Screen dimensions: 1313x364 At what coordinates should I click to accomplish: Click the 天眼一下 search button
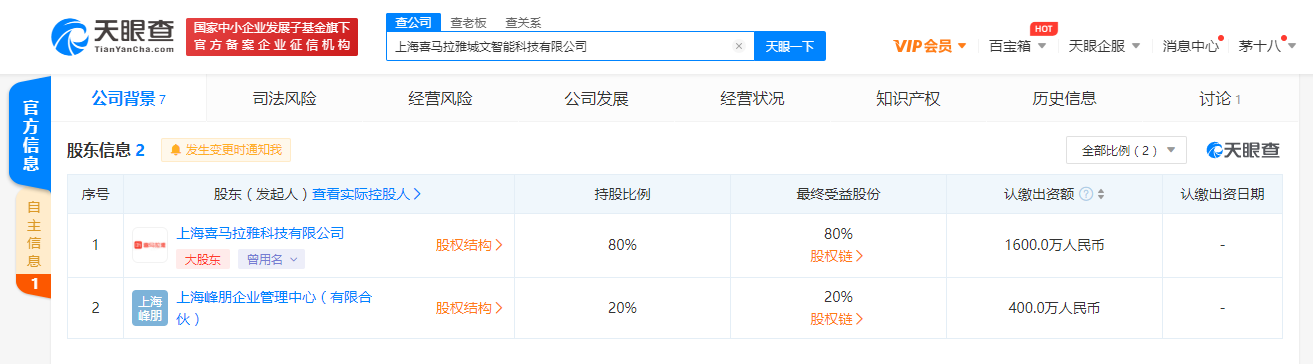(789, 46)
